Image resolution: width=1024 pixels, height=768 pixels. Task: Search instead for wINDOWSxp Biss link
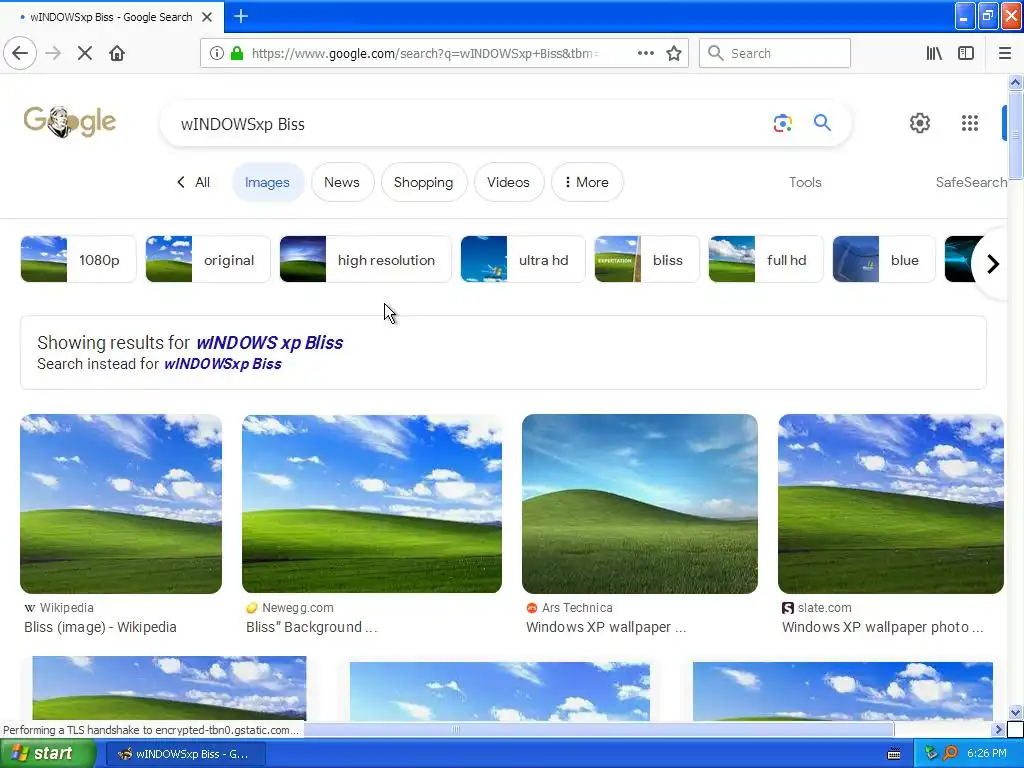[x=223, y=364]
